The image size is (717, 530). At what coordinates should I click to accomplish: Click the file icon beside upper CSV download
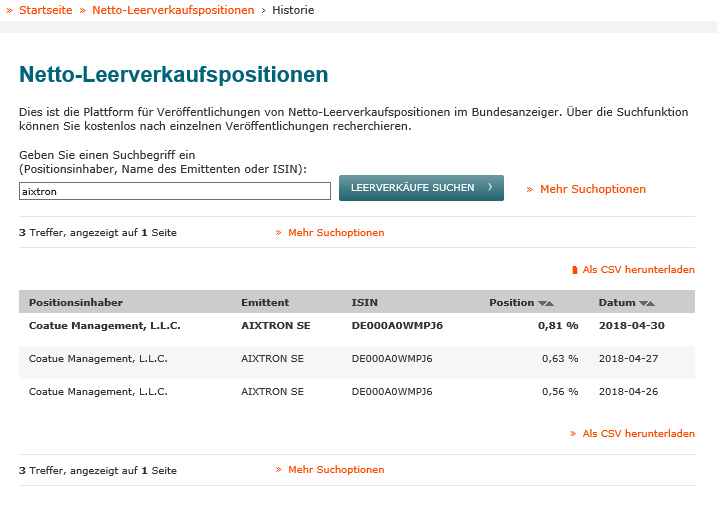[x=575, y=270]
